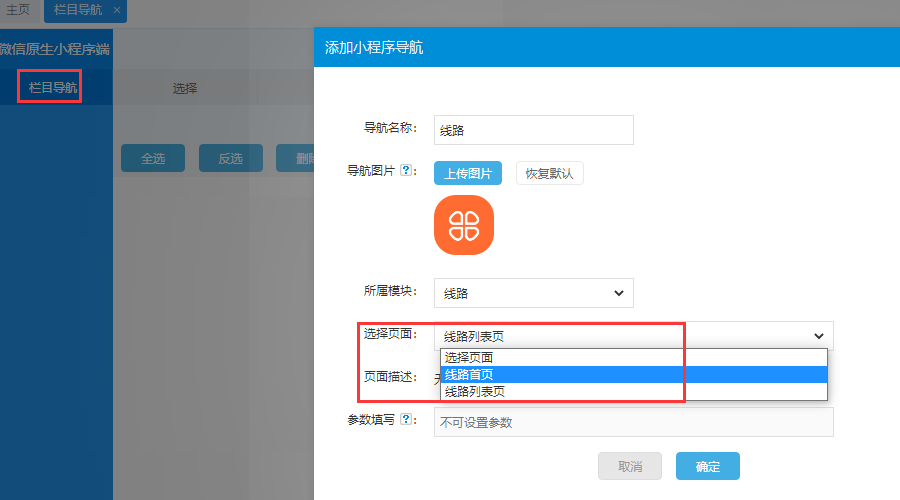Click the help icon beside 参数填写

click(x=406, y=420)
